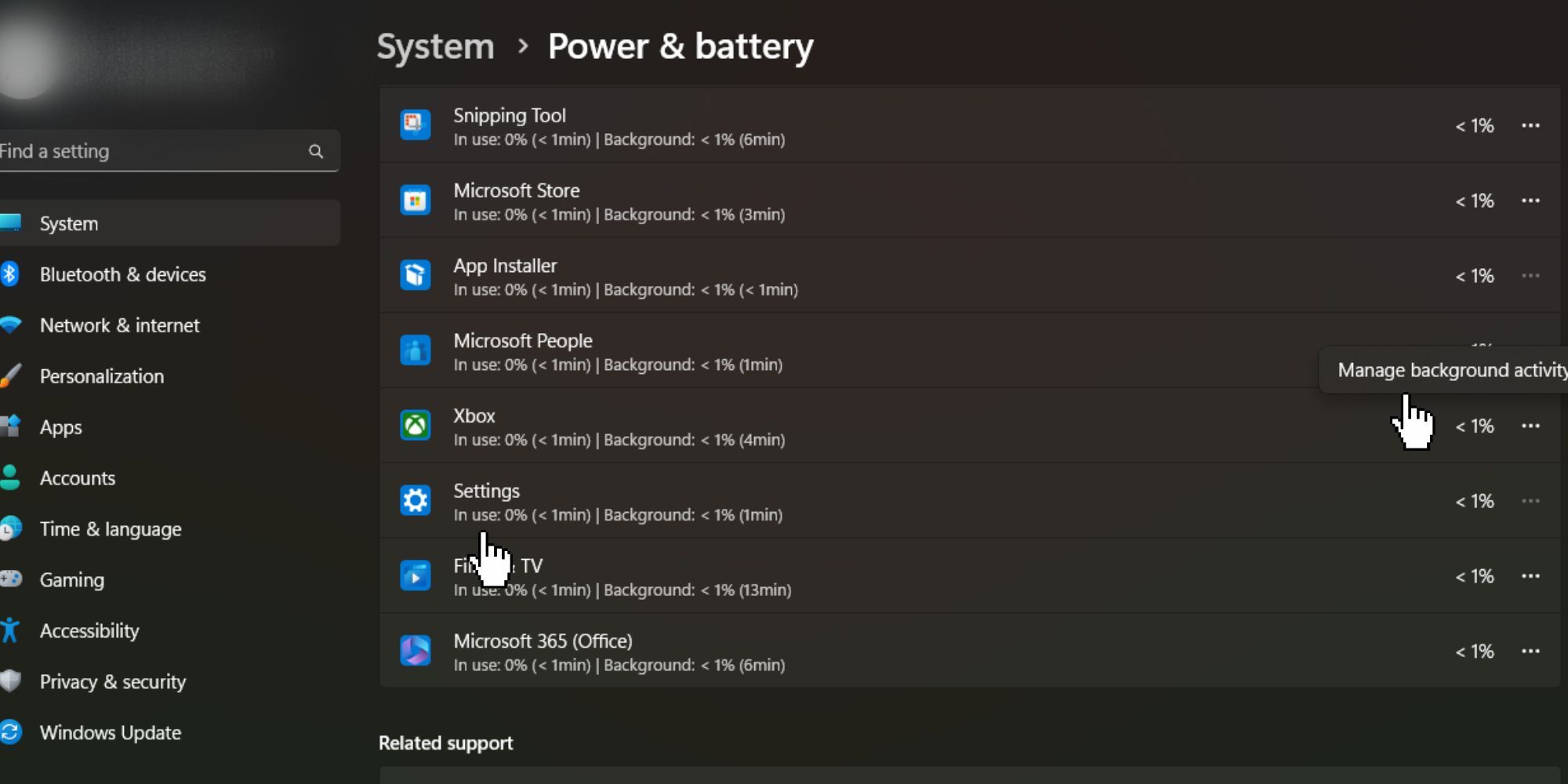Click the Snipping Tool app icon
The height and width of the screenshot is (784, 1568).
415,125
